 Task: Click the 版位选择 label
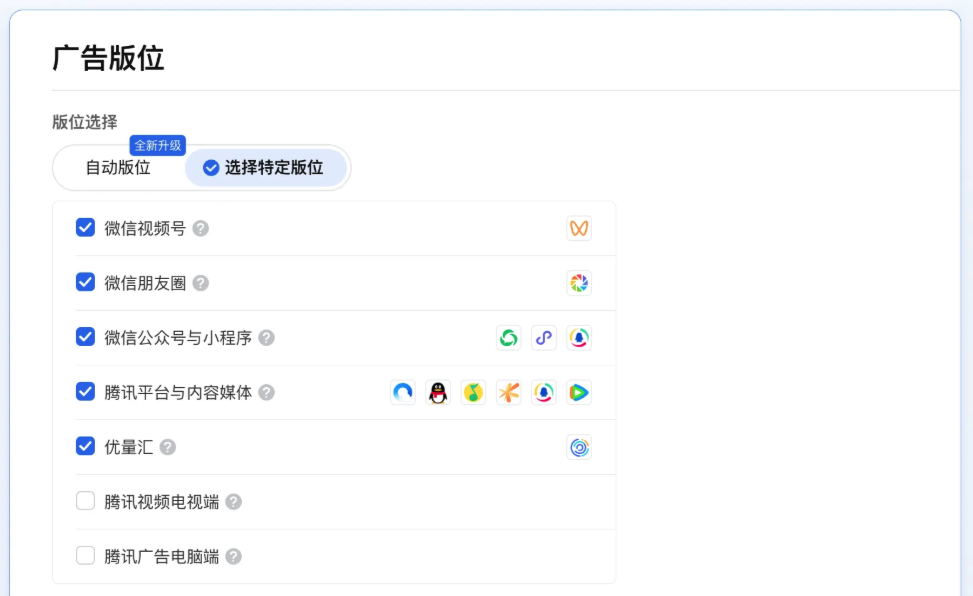pos(84,122)
